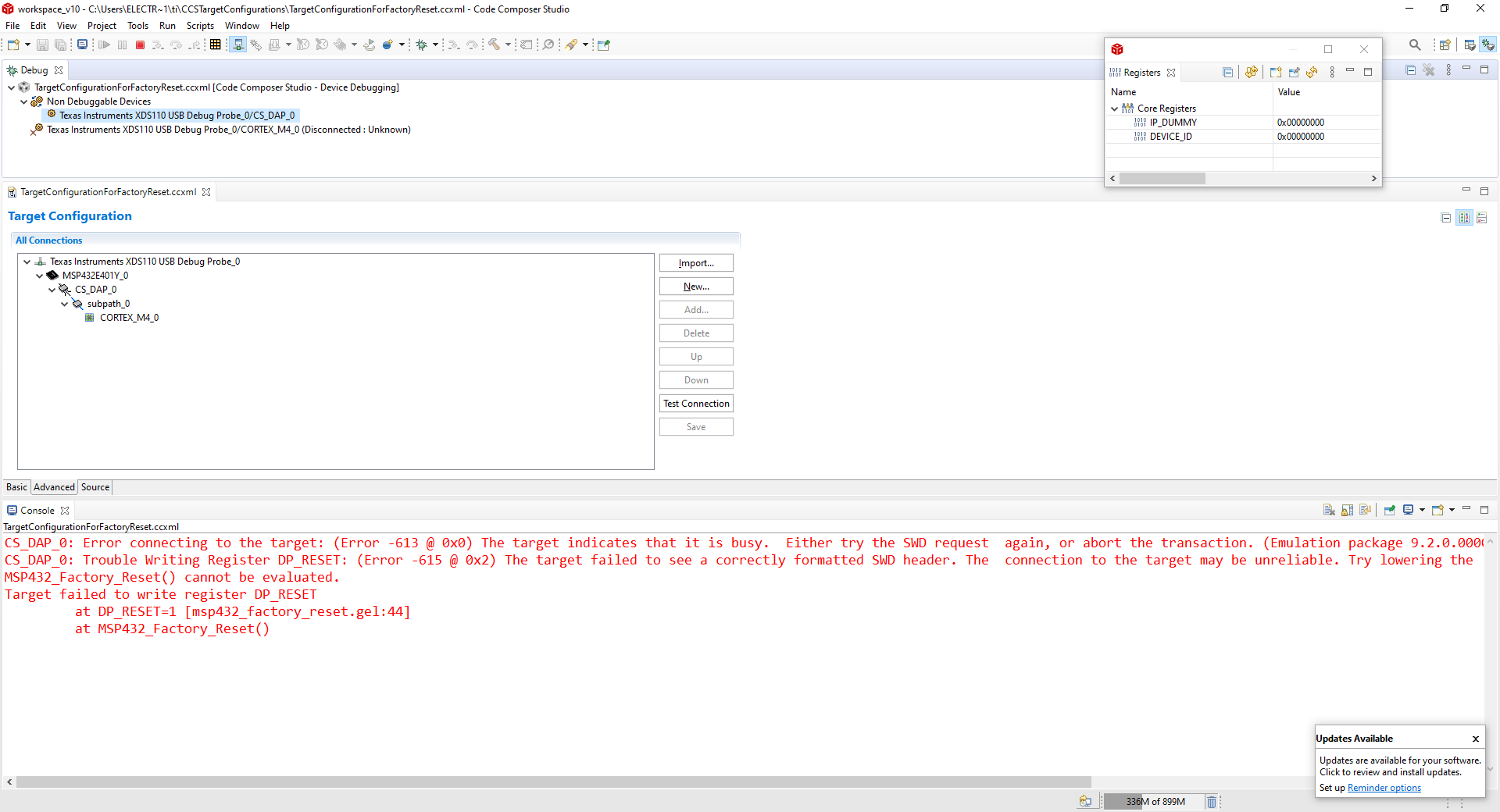Click the New... button
The image size is (1500, 812).
(x=696, y=287)
